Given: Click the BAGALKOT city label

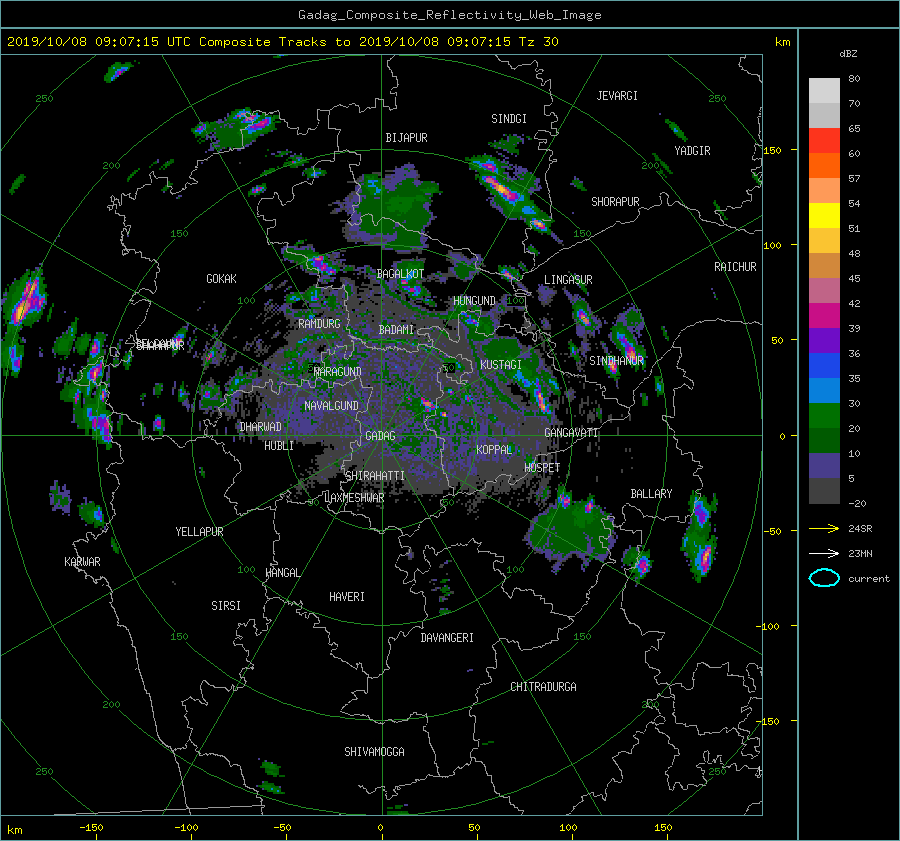Looking at the screenshot, I should pyautogui.click(x=400, y=274).
